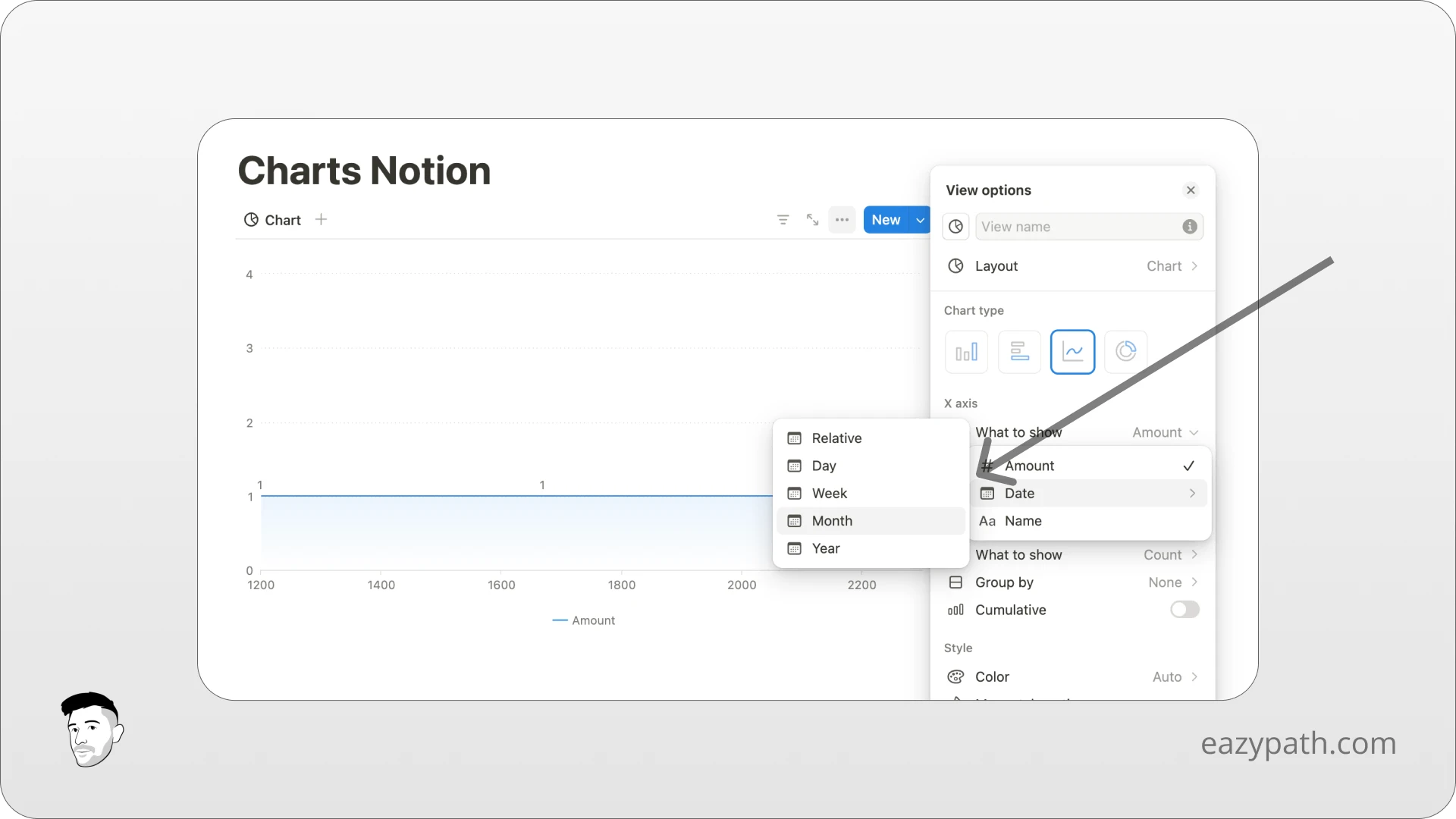Select the donut/pie chart icon

(1125, 351)
